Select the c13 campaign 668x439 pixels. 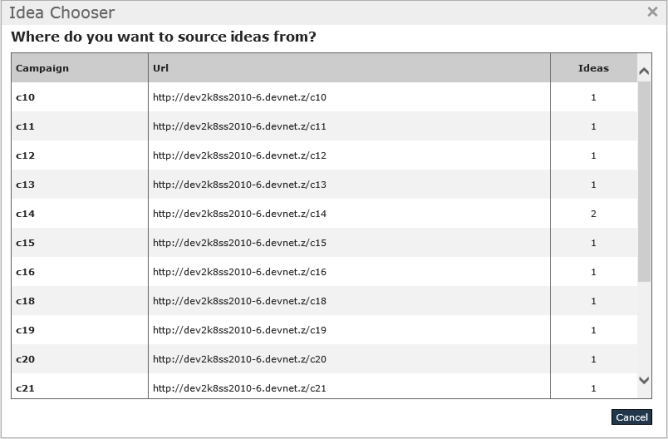pyautogui.click(x=24, y=185)
